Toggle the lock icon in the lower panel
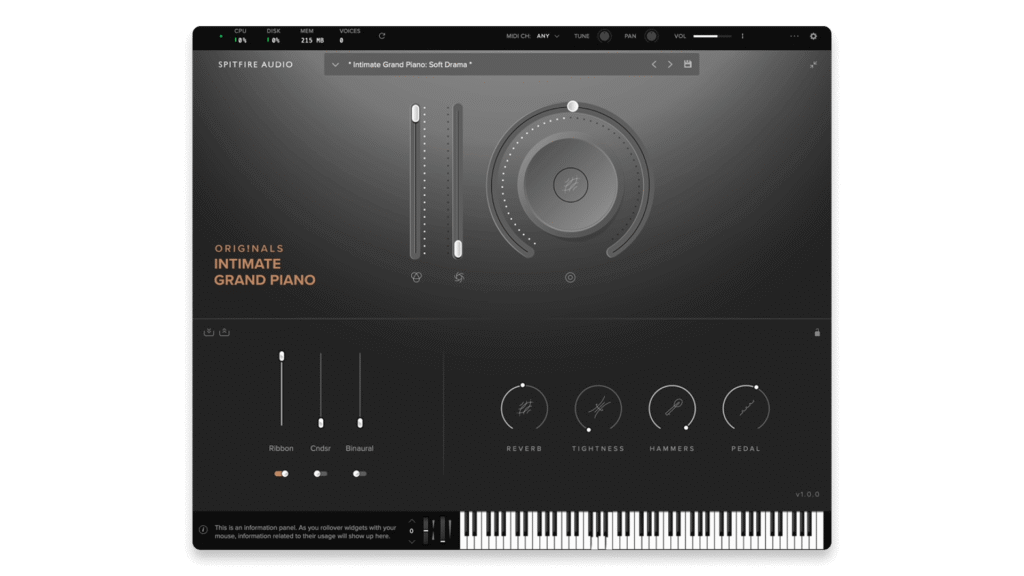This screenshot has width=1024, height=576. pyautogui.click(x=817, y=332)
